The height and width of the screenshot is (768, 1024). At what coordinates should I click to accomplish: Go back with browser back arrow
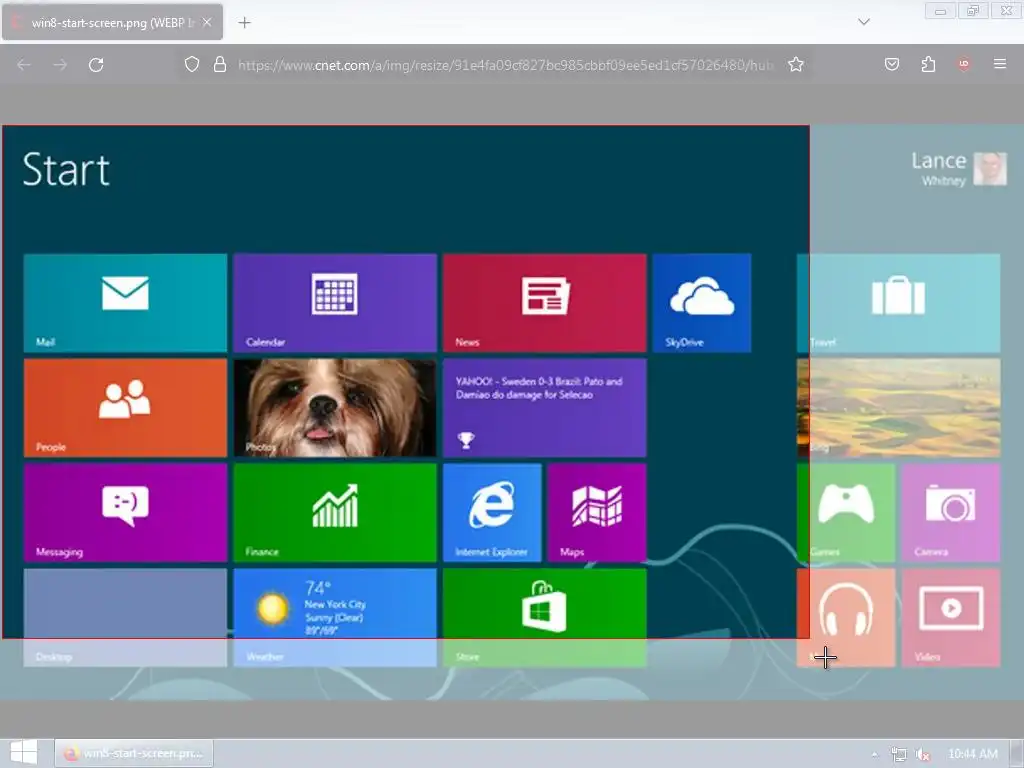[24, 65]
